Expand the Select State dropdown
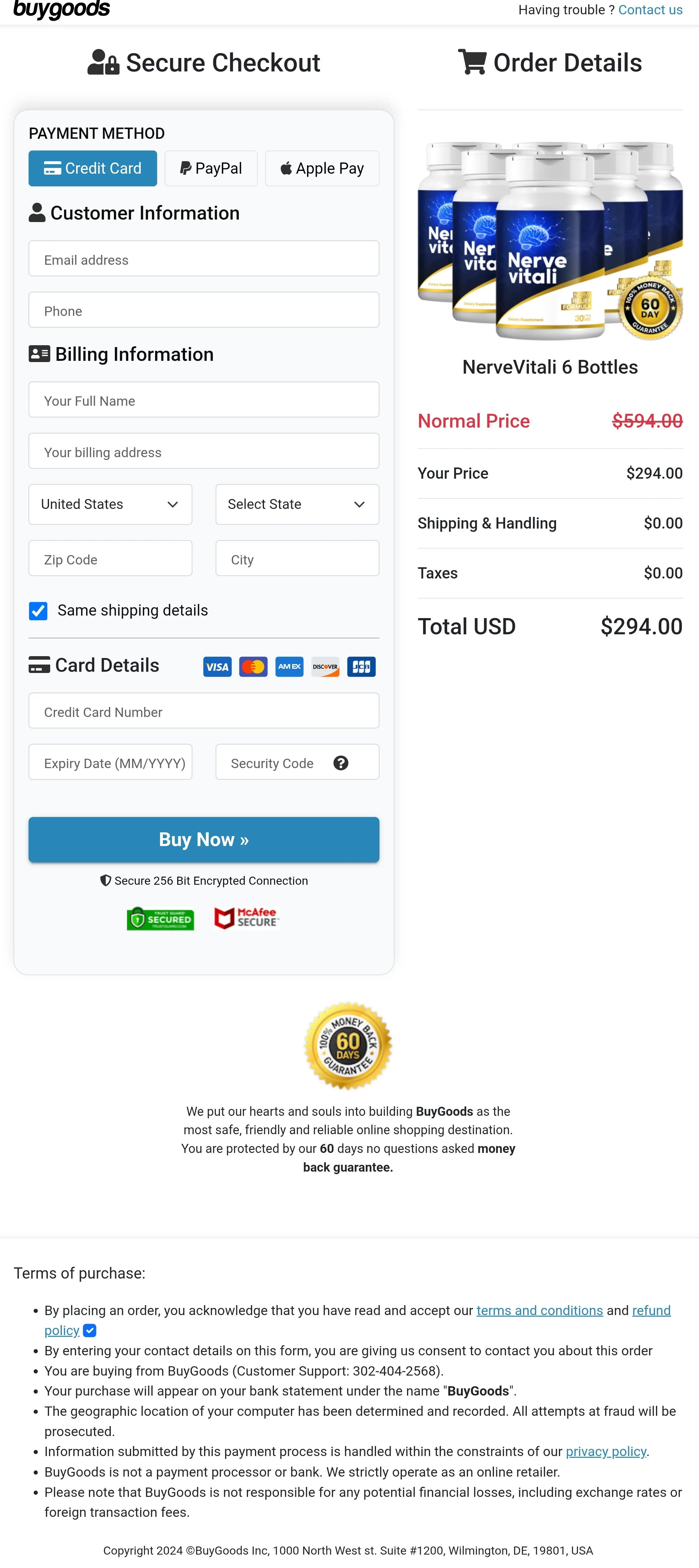 pyautogui.click(x=297, y=504)
